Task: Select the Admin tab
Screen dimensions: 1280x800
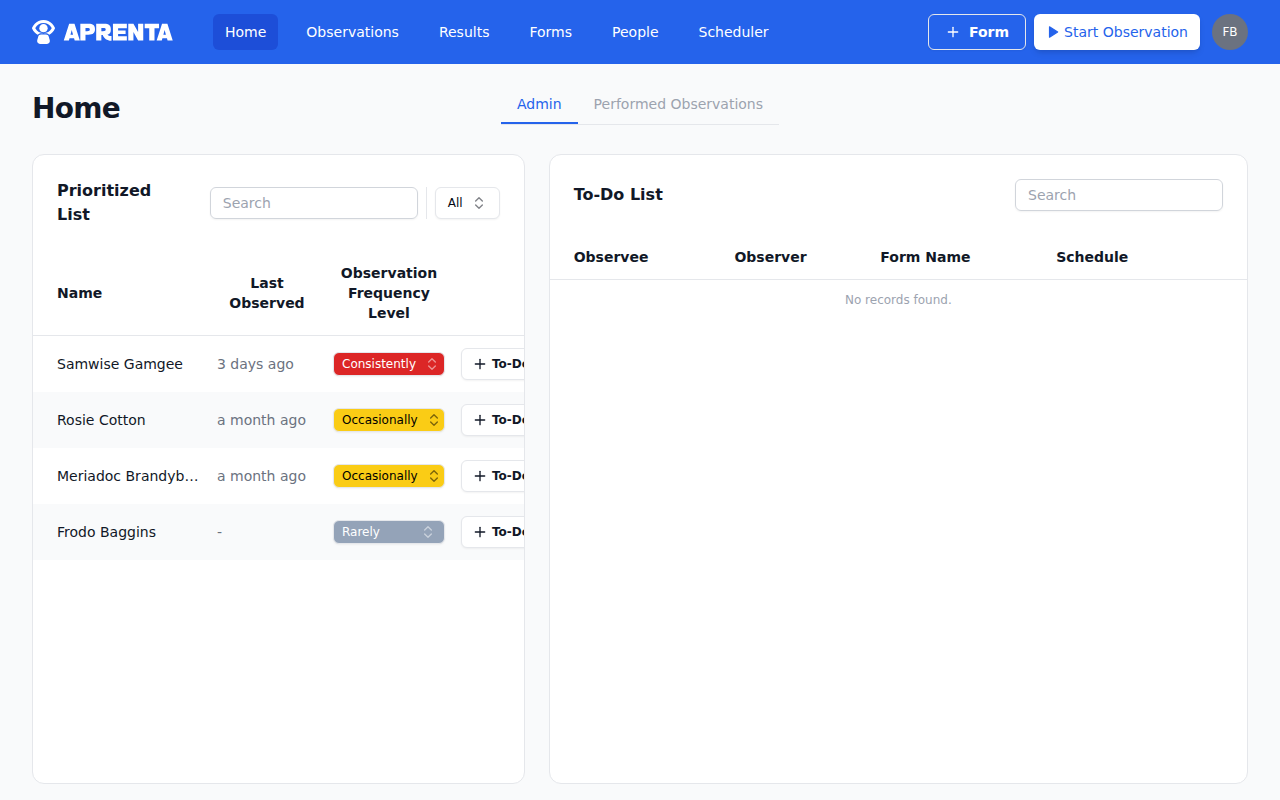Action: click(539, 104)
